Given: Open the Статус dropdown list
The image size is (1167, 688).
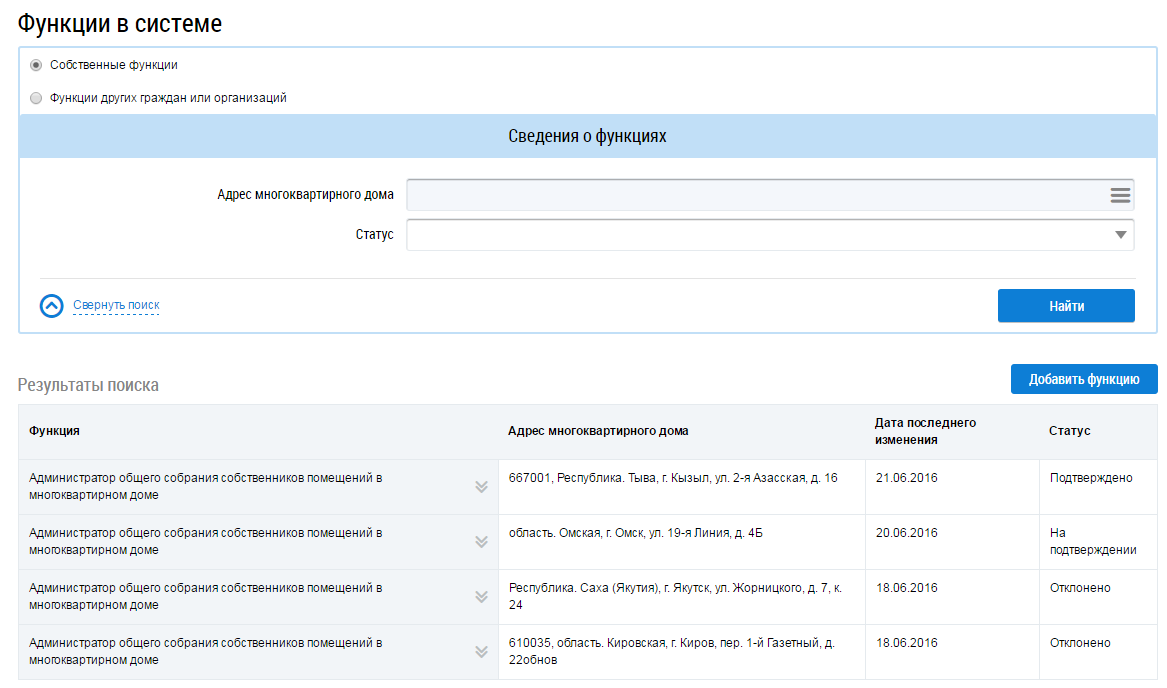Looking at the screenshot, I should click(760, 235).
